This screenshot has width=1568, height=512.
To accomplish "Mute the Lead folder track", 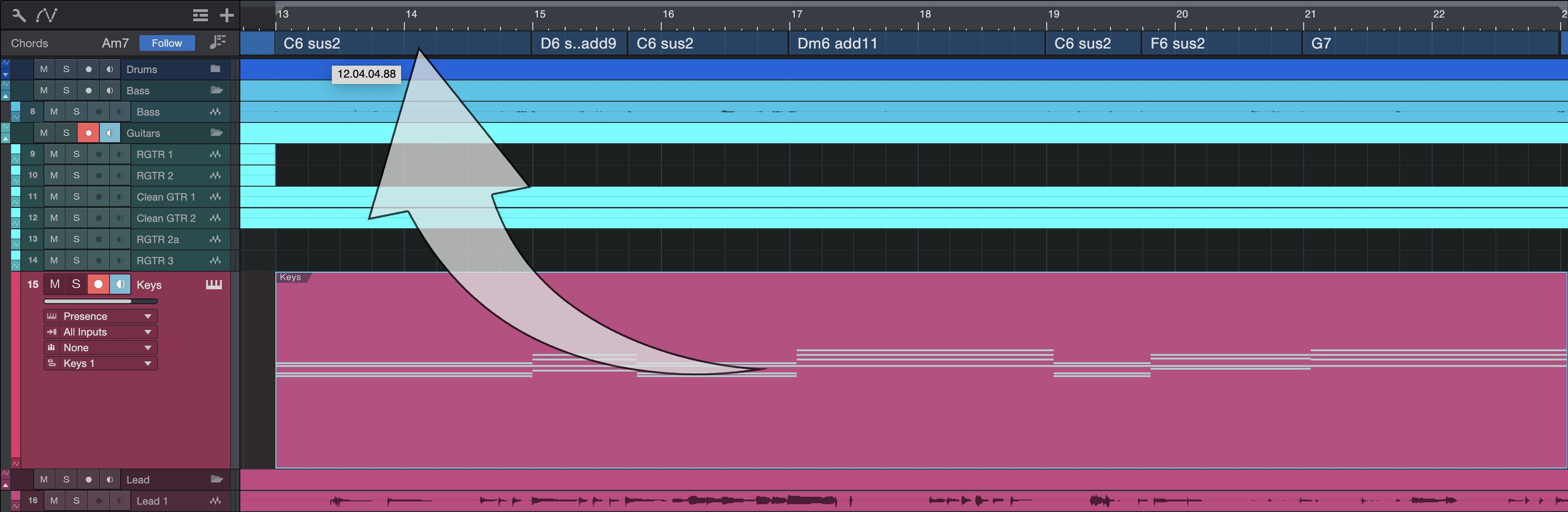I will coord(44,479).
